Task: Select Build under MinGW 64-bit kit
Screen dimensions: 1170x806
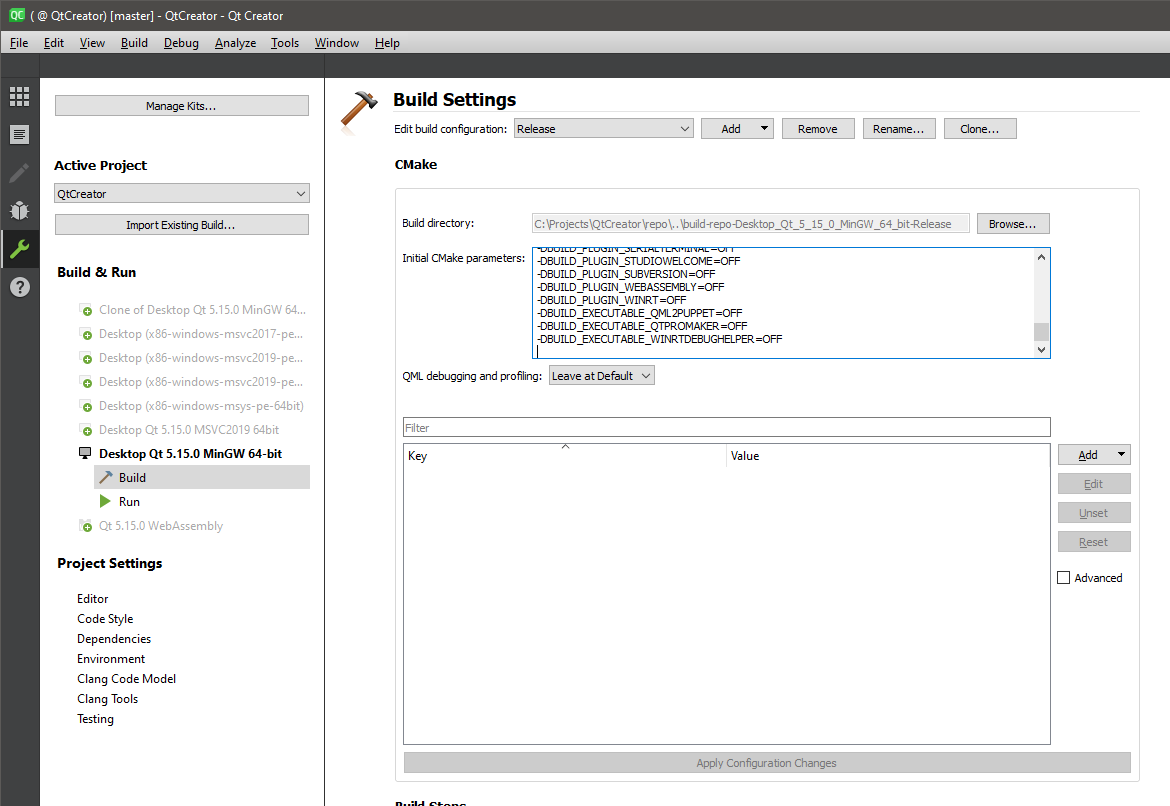Action: coord(132,478)
